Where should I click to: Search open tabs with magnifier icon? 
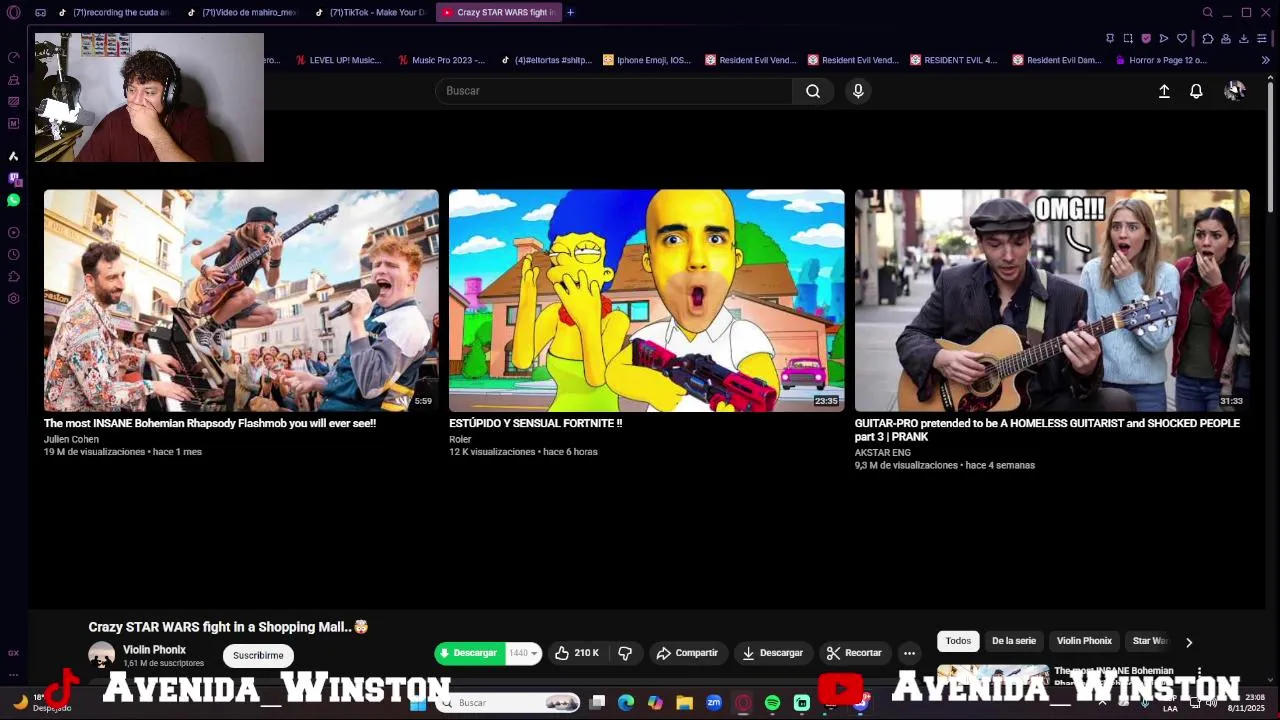(x=1208, y=13)
